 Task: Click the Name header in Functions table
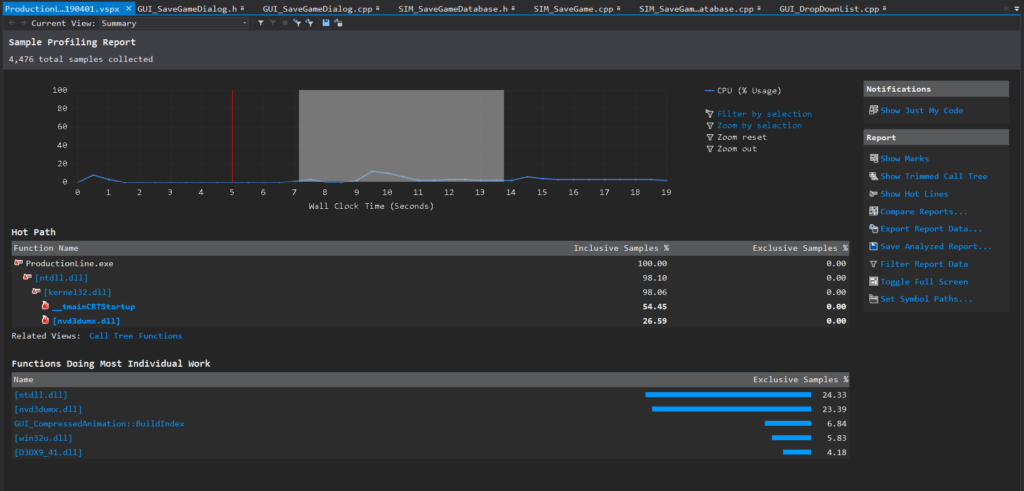24,379
